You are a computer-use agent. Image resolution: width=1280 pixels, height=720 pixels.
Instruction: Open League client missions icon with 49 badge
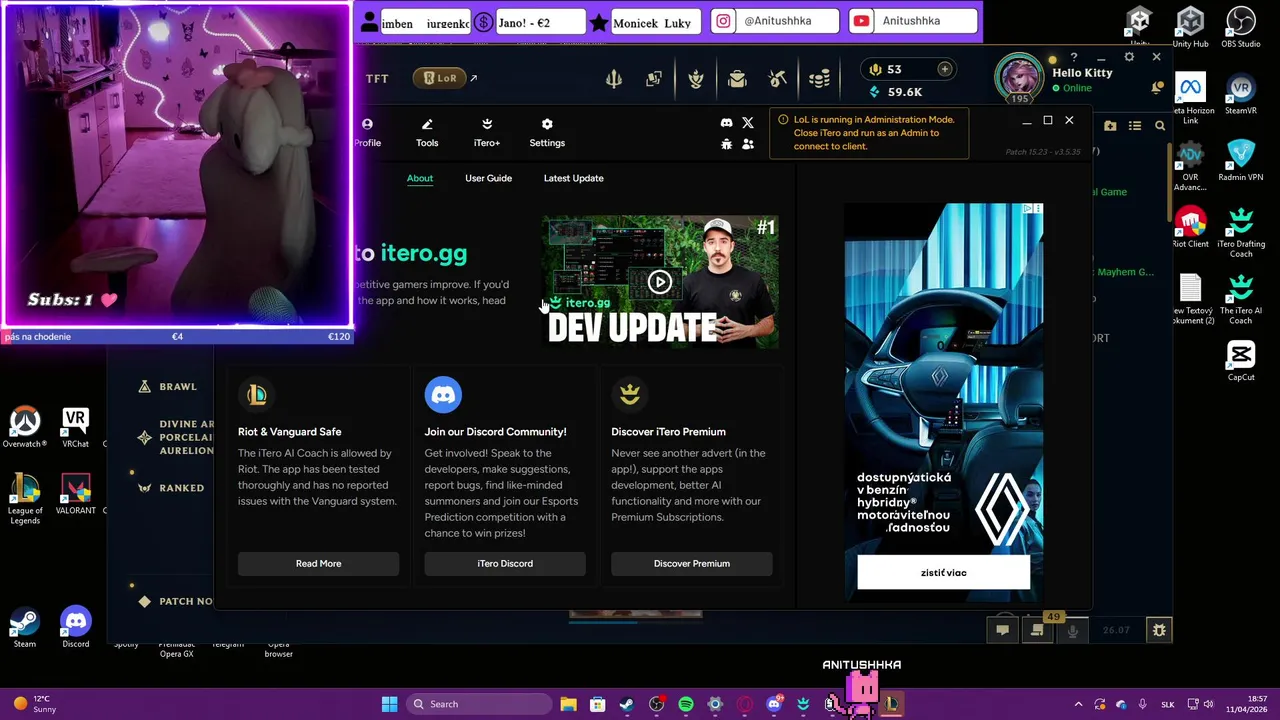[x=1037, y=630]
